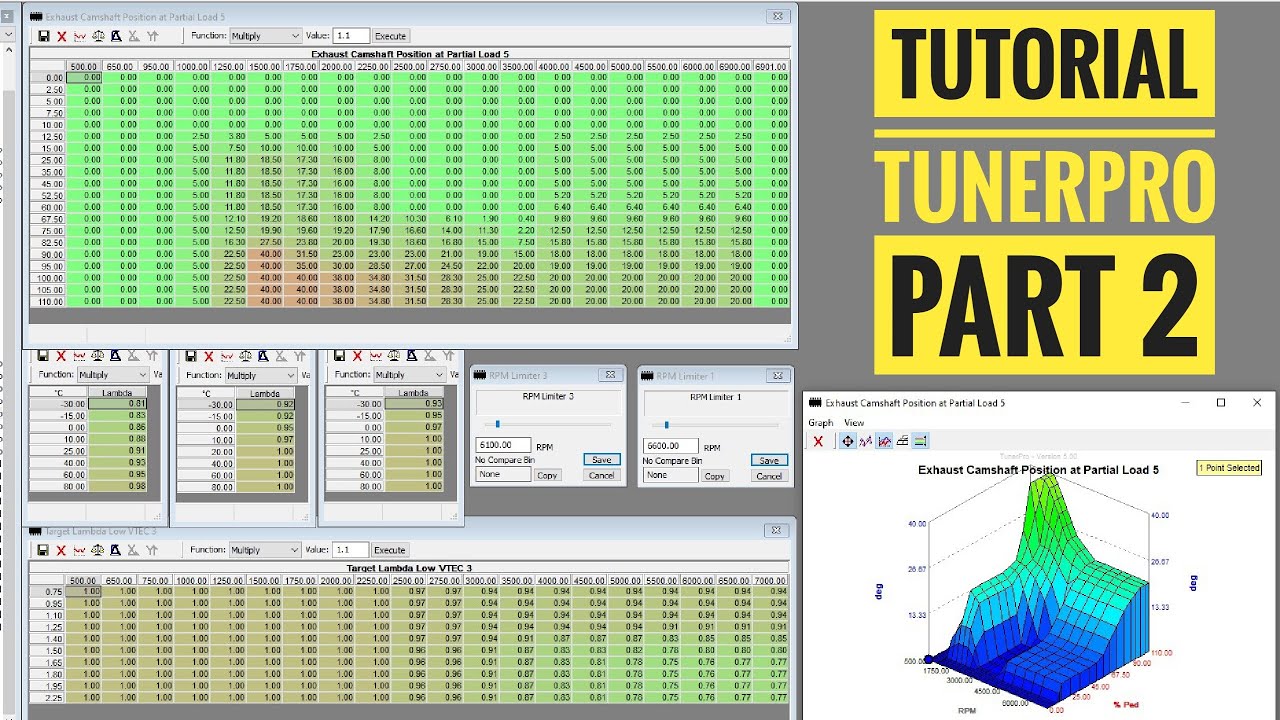
Task: Click Save icon in Exhaust Camshaft table toolbar
Action: tap(44, 36)
